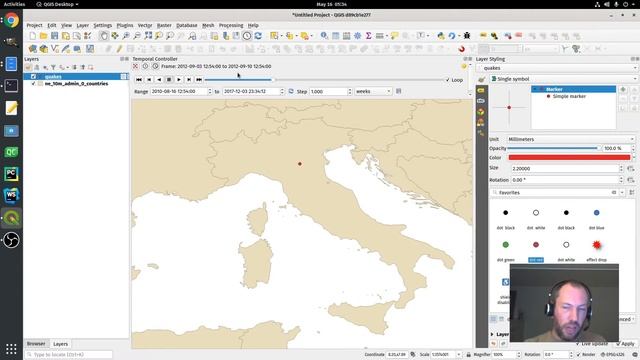The height and width of the screenshot is (360, 640).
Task: Collapse the Marker symbol tree node
Action: [x=535, y=89]
